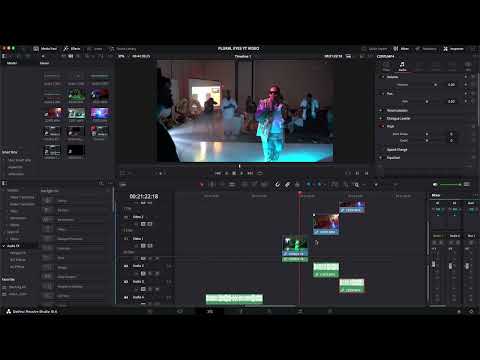Toggle the Loop playback button

coord(260,173)
